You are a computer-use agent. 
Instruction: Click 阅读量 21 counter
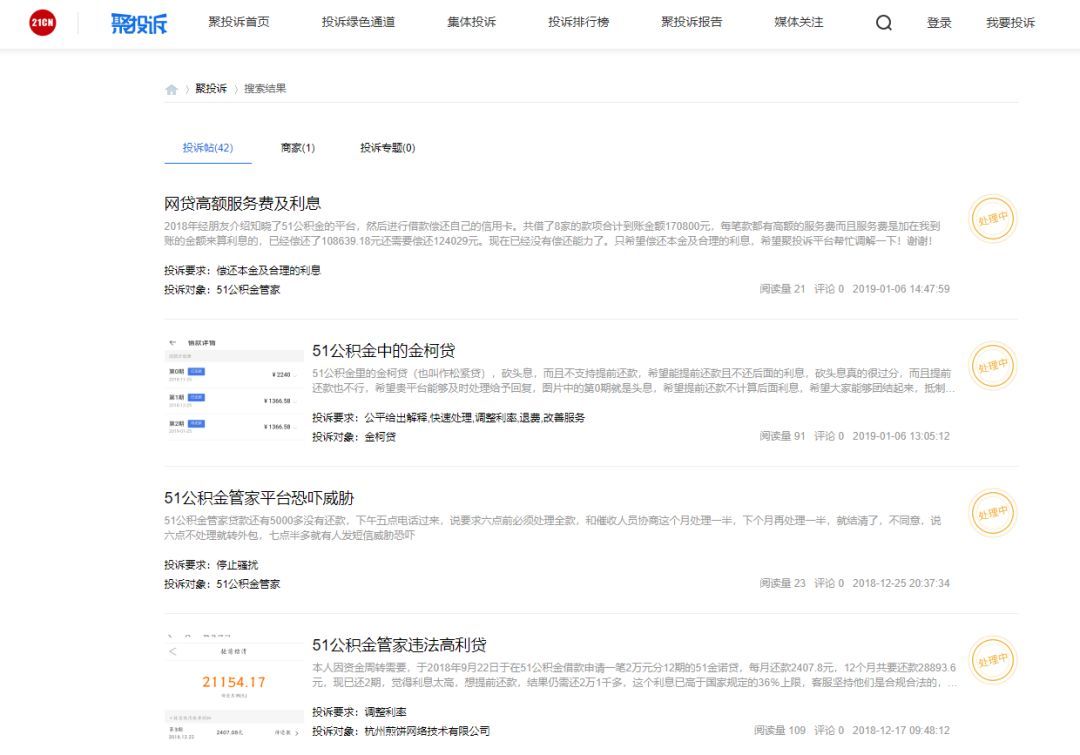(x=782, y=289)
